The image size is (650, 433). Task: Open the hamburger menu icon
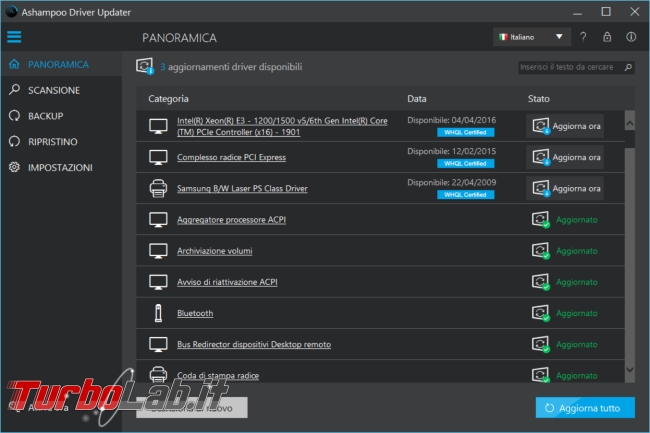[14, 37]
